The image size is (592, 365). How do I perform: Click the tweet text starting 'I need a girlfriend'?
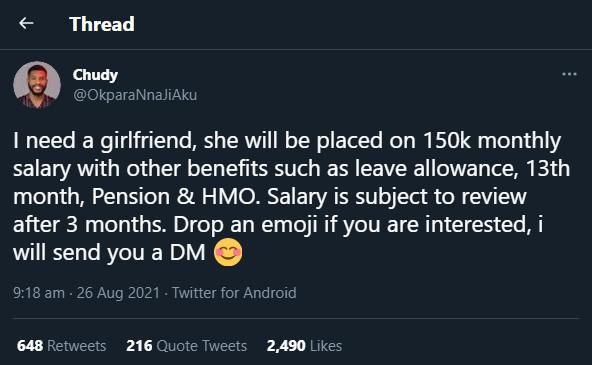(291, 196)
